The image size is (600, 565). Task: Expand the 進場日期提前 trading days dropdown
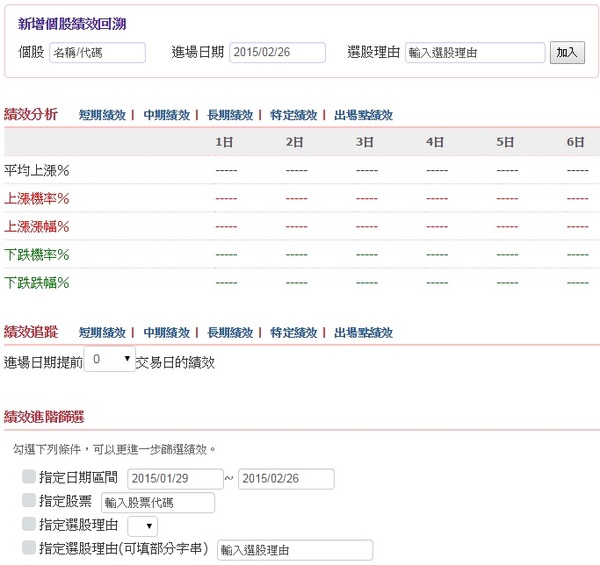click(110, 359)
